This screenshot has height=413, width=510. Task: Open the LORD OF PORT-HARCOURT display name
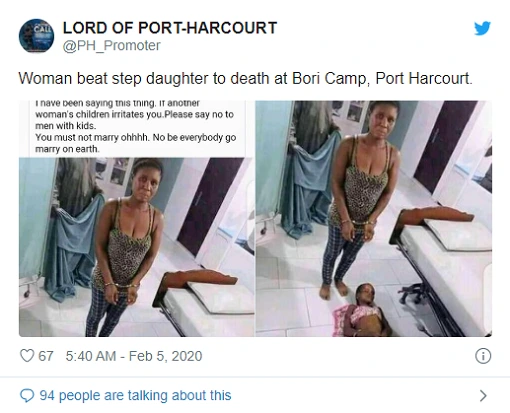coord(170,28)
